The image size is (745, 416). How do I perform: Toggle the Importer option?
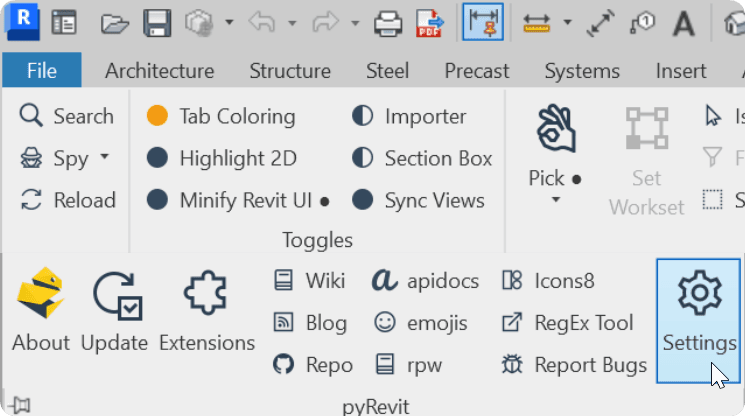(x=409, y=116)
